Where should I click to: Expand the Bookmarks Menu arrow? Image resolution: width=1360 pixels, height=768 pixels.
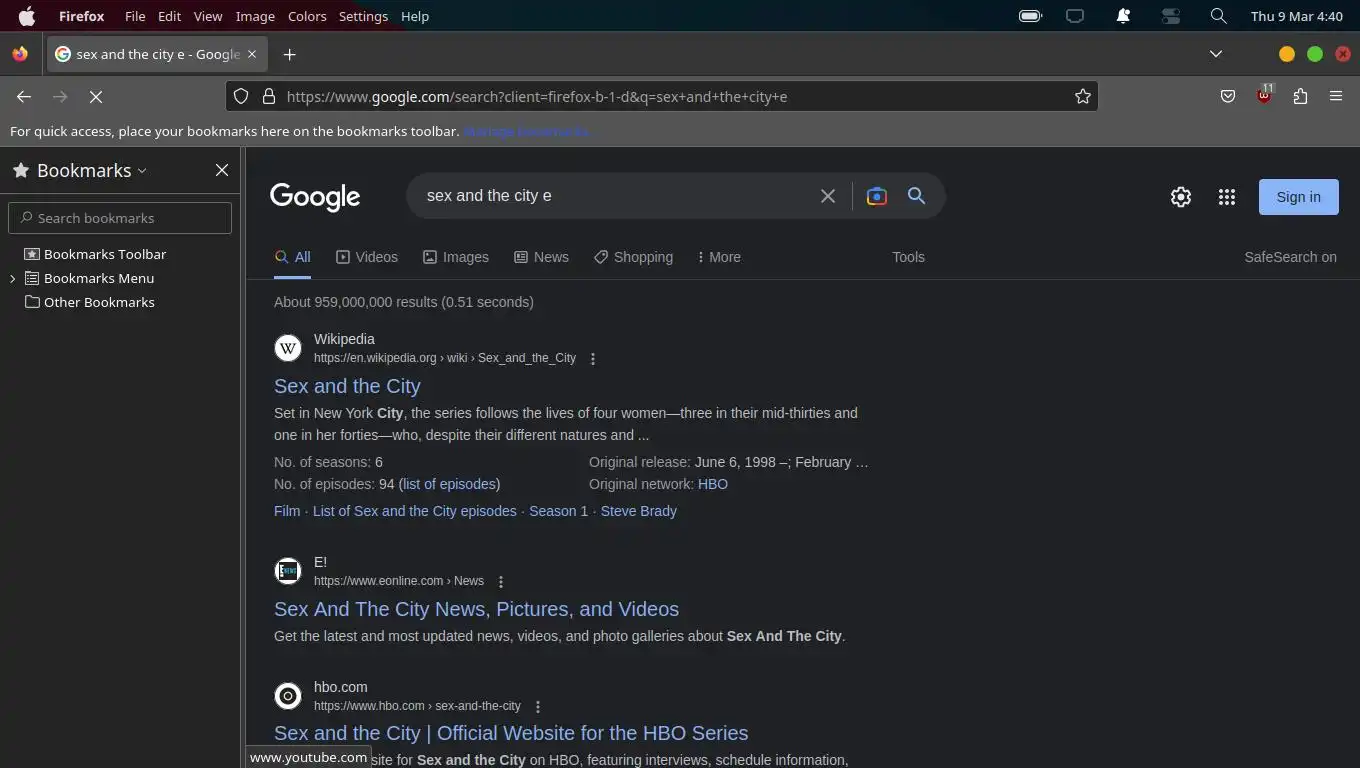point(13,279)
